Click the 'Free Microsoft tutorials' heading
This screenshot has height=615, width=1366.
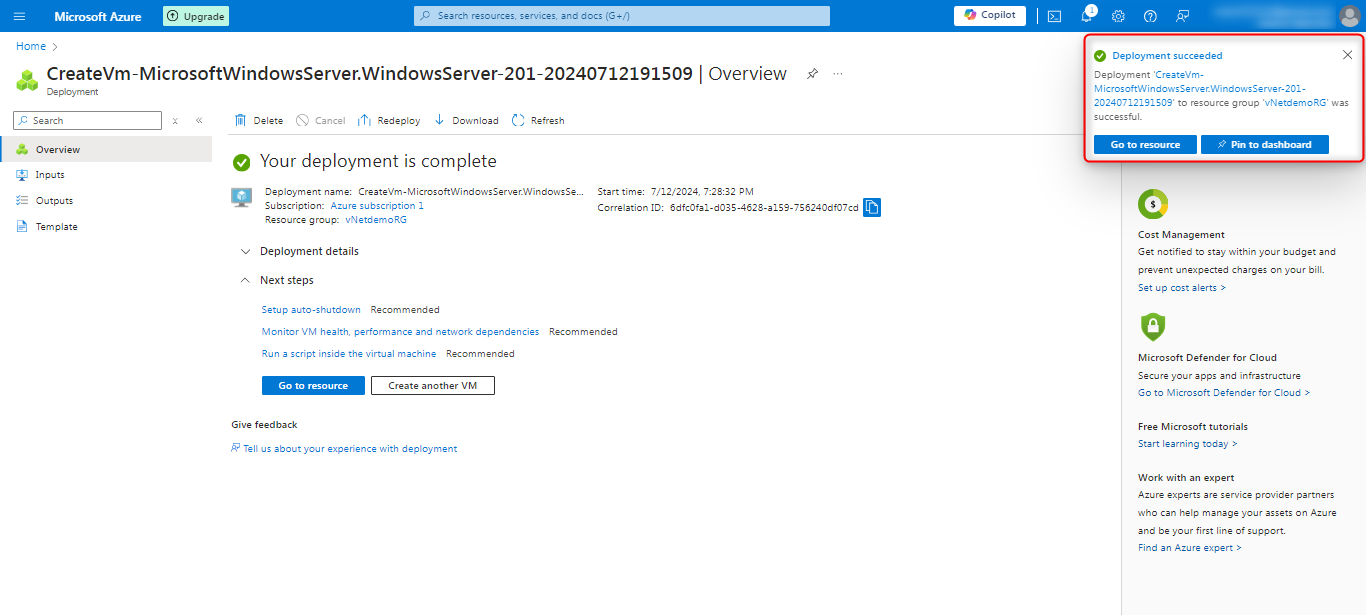(1193, 427)
